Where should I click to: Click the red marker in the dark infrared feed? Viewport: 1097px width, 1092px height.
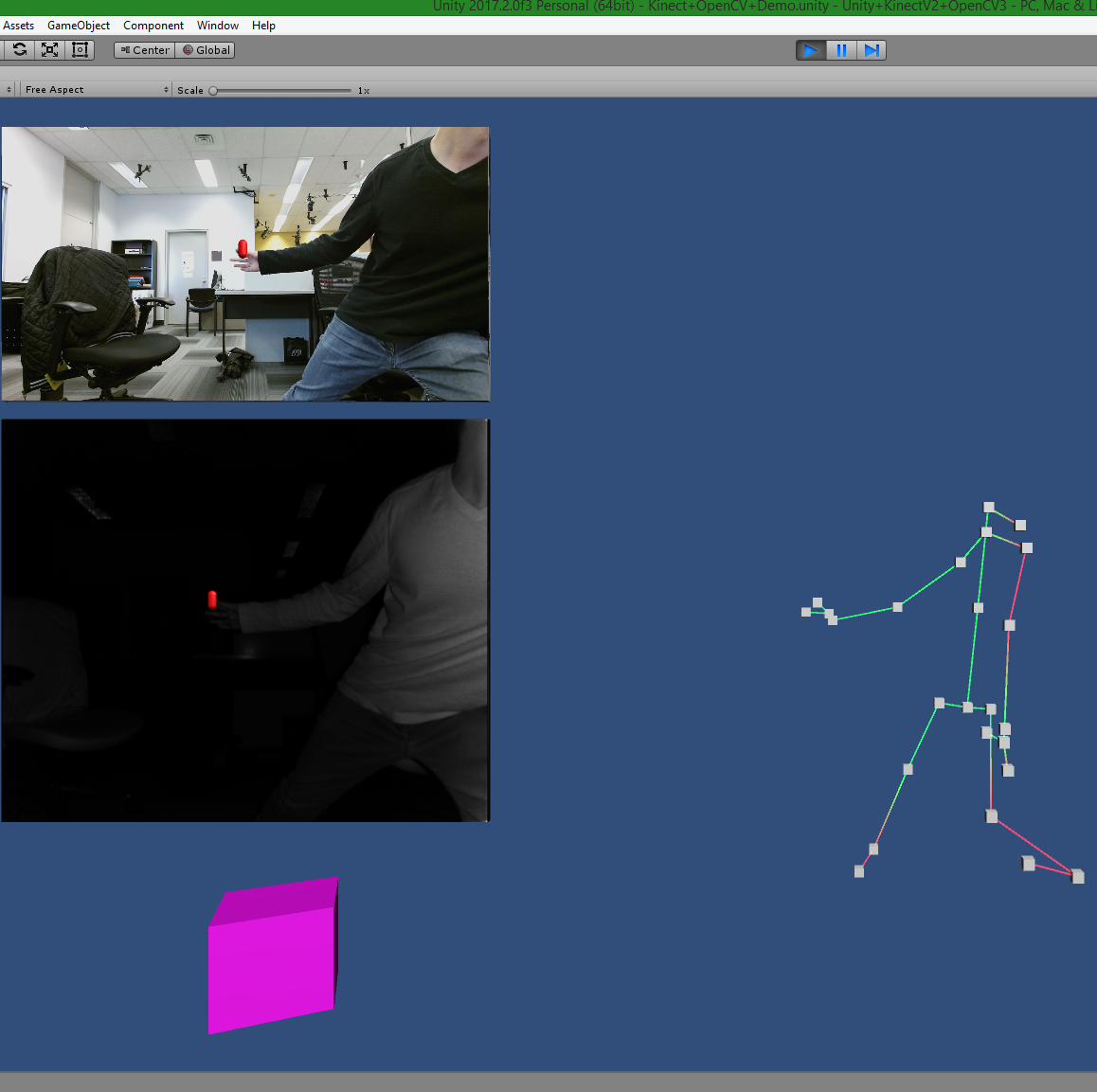212,599
